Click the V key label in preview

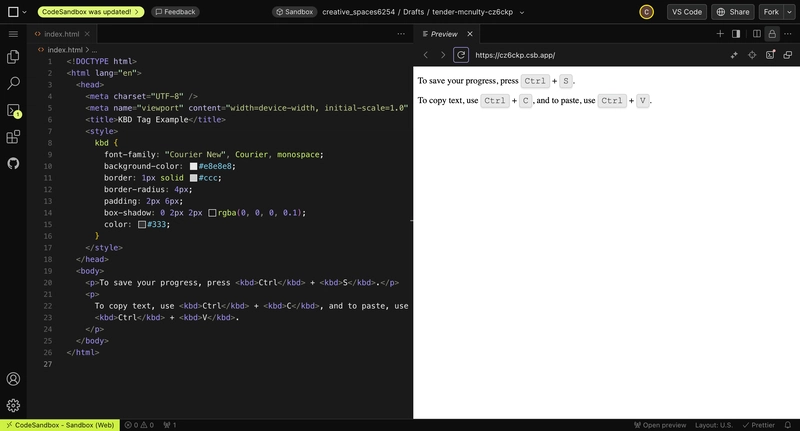pyautogui.click(x=643, y=100)
